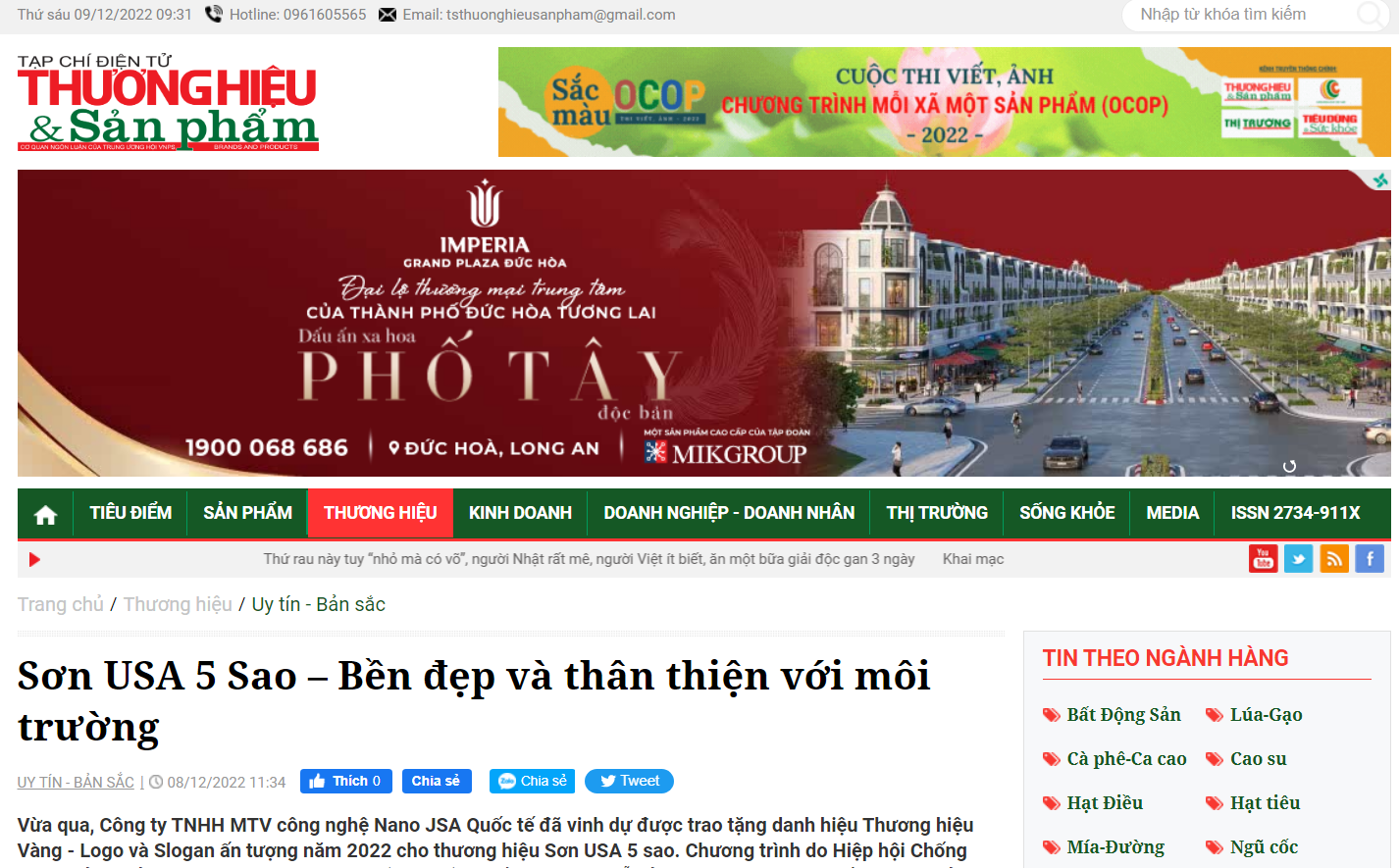
Task: Open the home icon in navigation bar
Action: 45,514
